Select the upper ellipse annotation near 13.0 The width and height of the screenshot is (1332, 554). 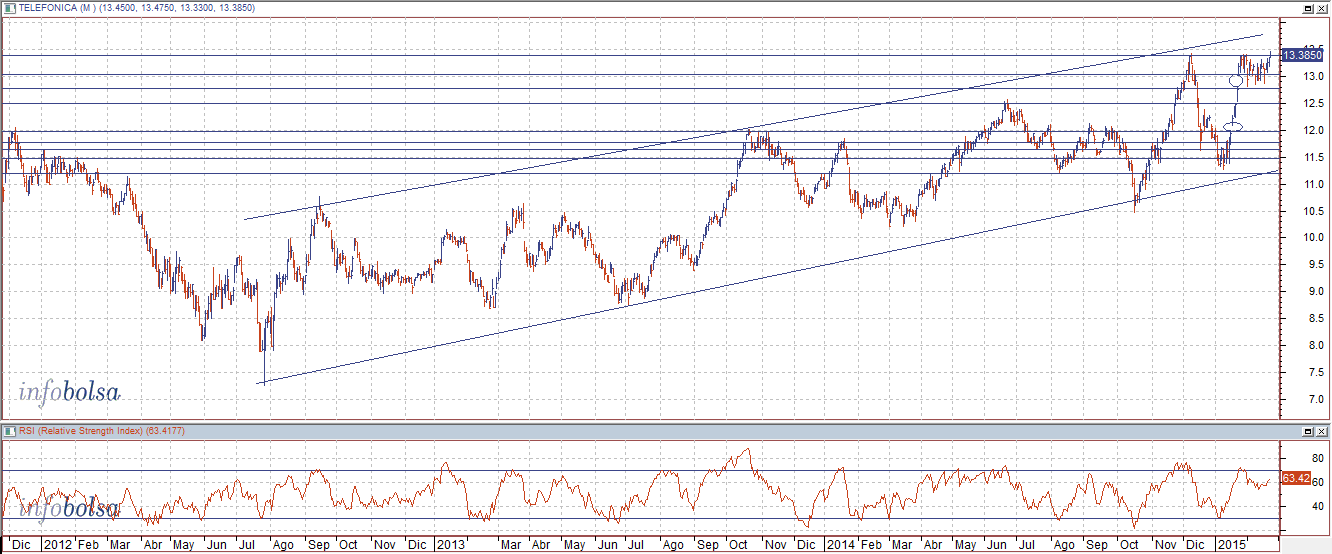click(1236, 80)
